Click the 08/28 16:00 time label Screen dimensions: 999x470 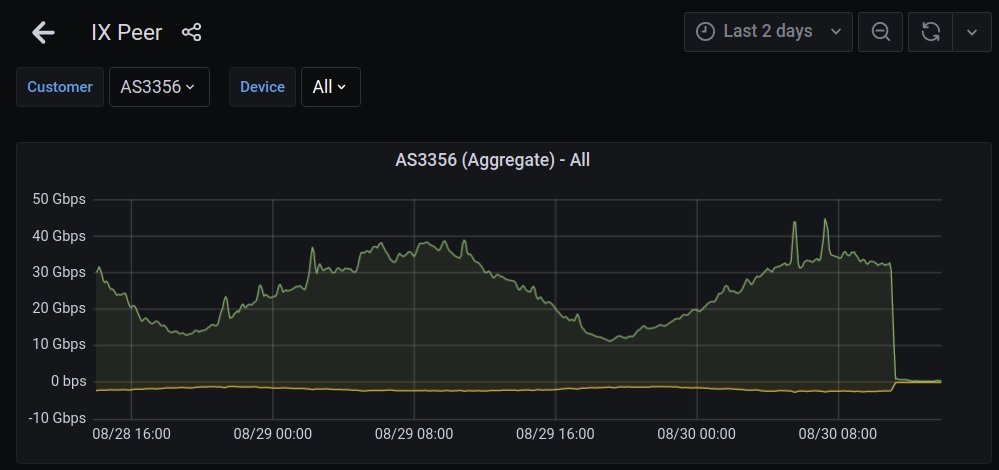coord(131,434)
